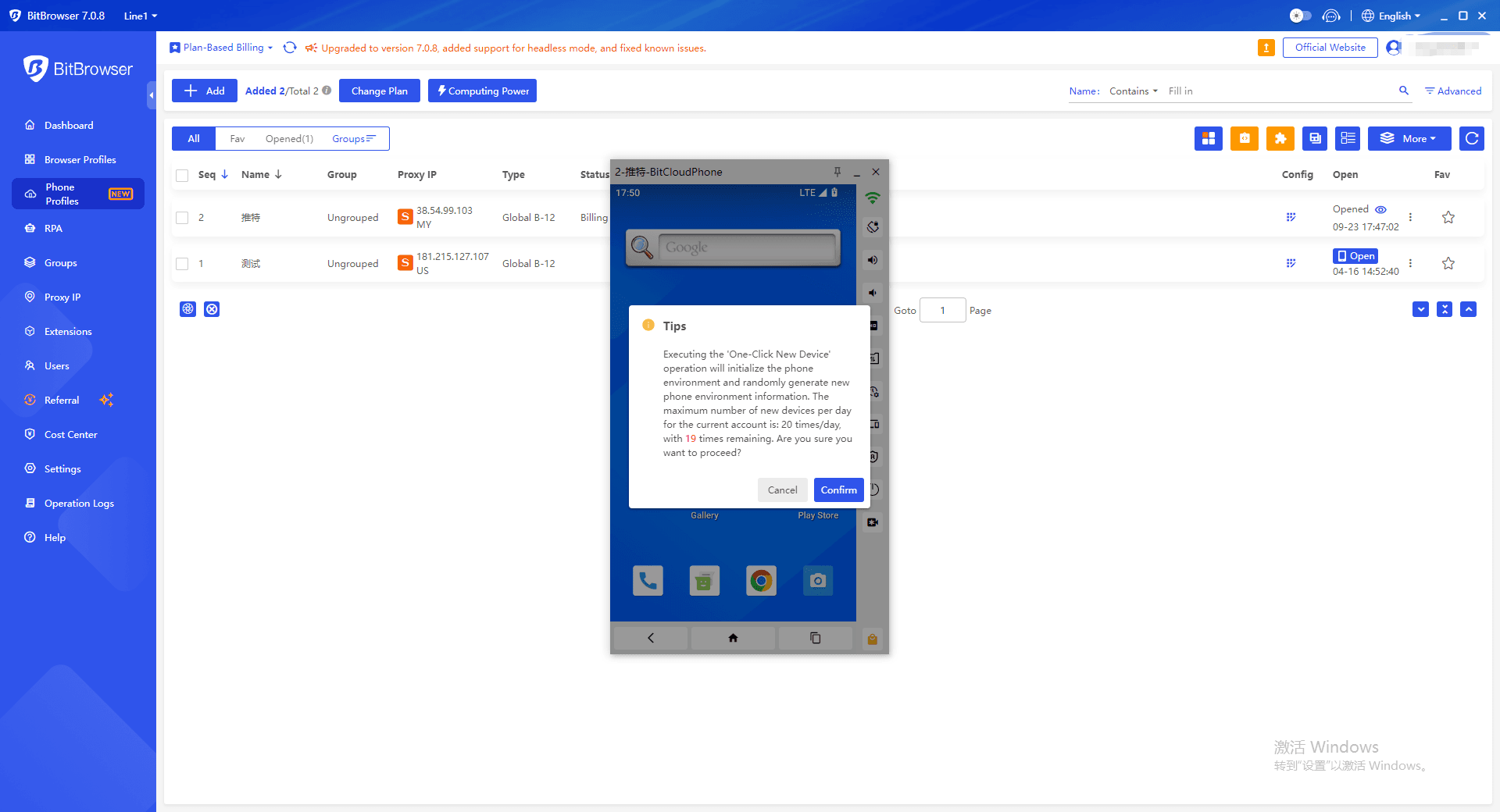This screenshot has height=812, width=1500.
Task: Toggle the theme switch in title bar
Action: pyautogui.click(x=1300, y=16)
